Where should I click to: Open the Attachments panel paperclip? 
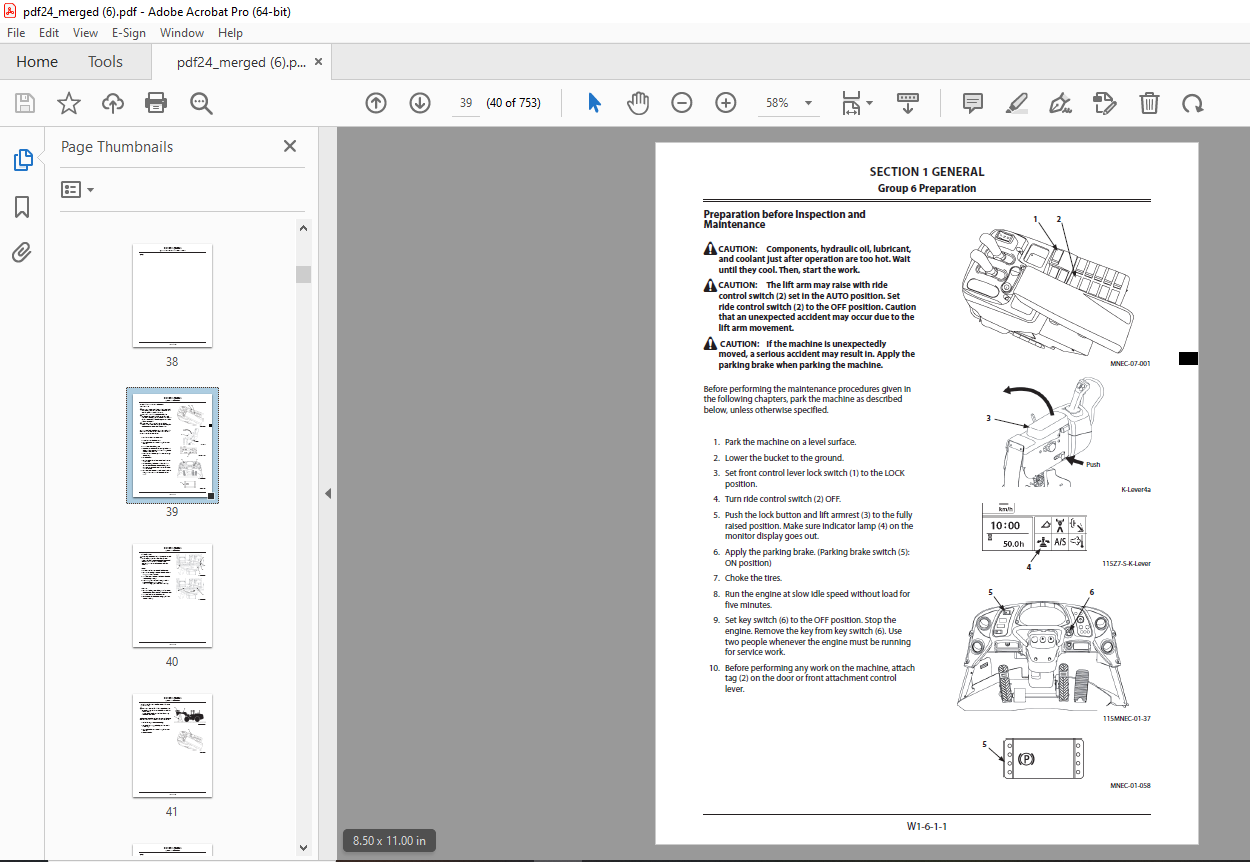point(22,252)
